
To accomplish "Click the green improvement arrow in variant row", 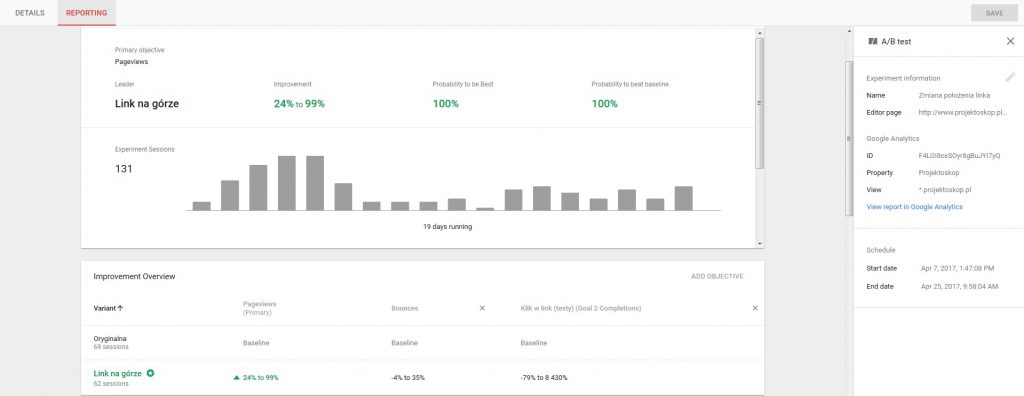I will click(236, 378).
